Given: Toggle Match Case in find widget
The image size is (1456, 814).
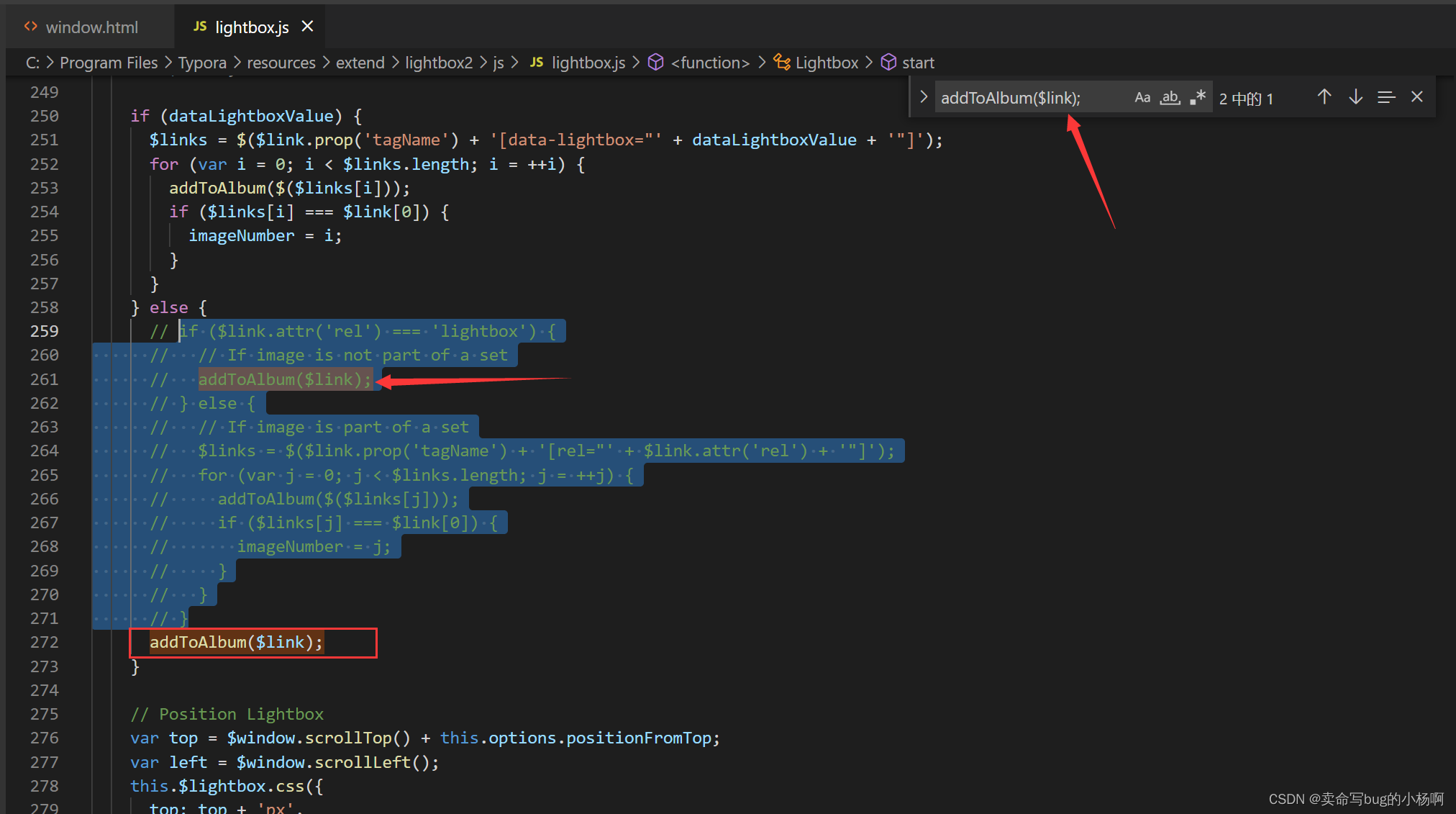Looking at the screenshot, I should point(1142,97).
